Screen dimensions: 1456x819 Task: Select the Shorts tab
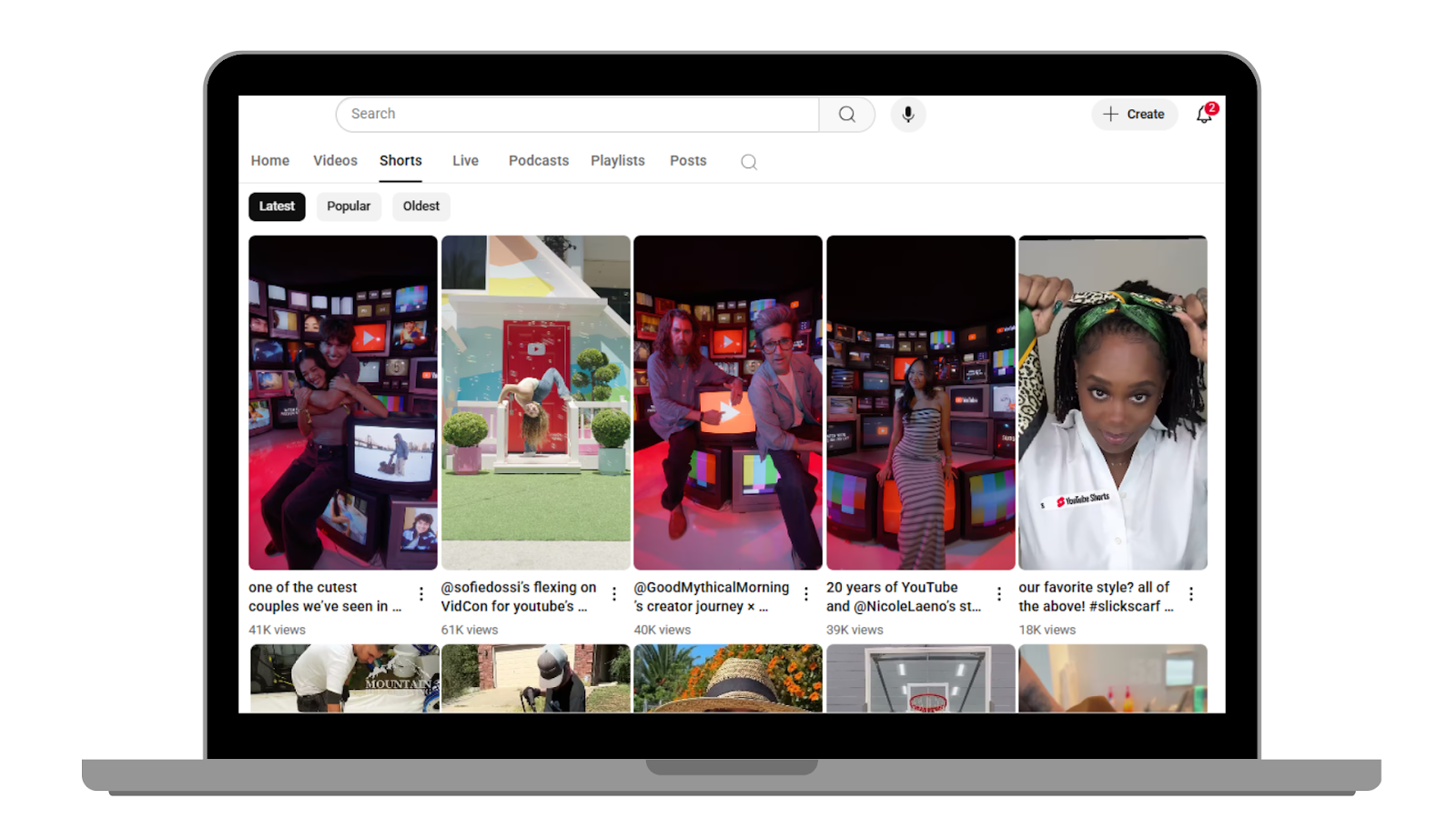click(401, 161)
